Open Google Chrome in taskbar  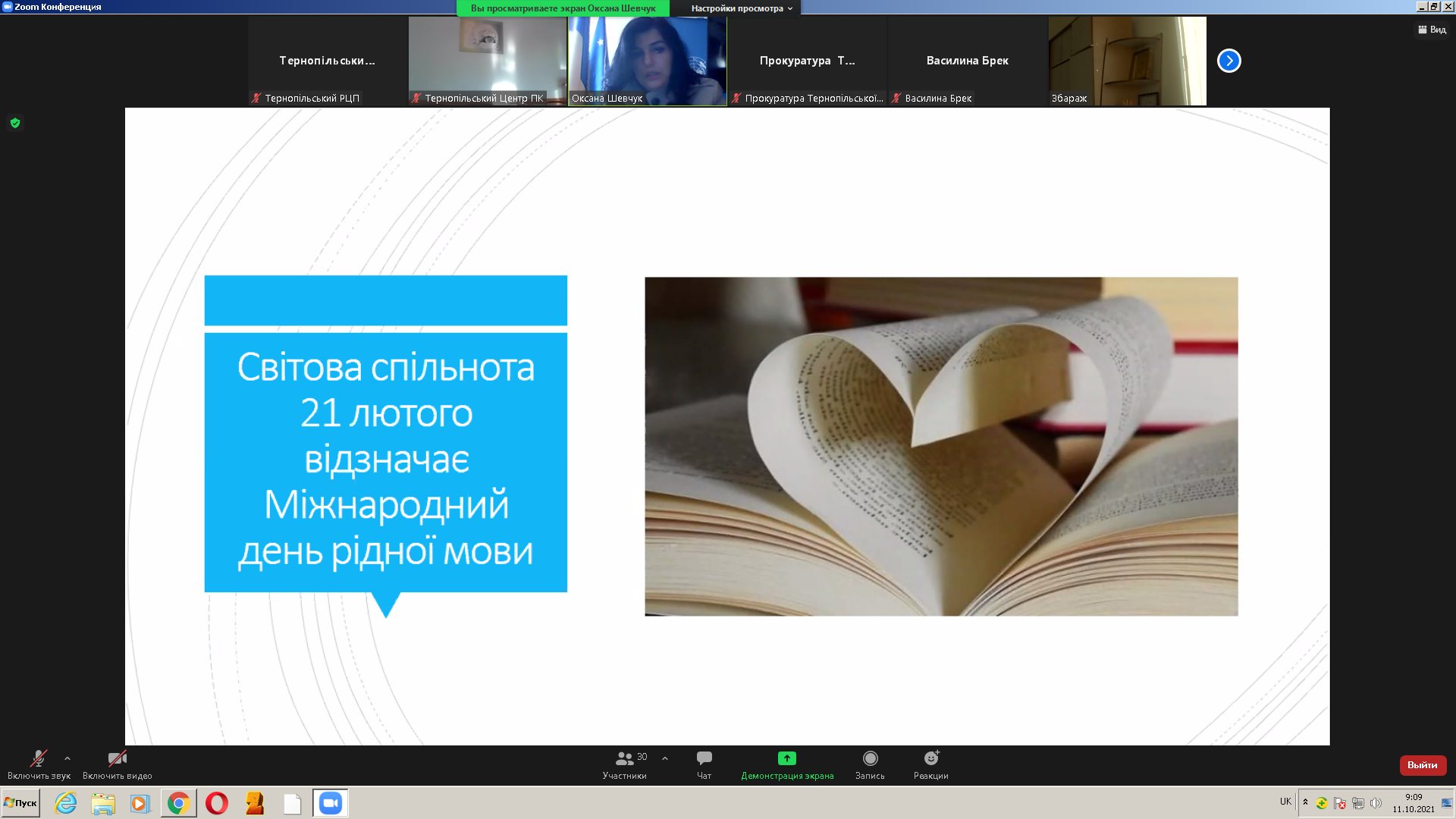click(x=178, y=803)
